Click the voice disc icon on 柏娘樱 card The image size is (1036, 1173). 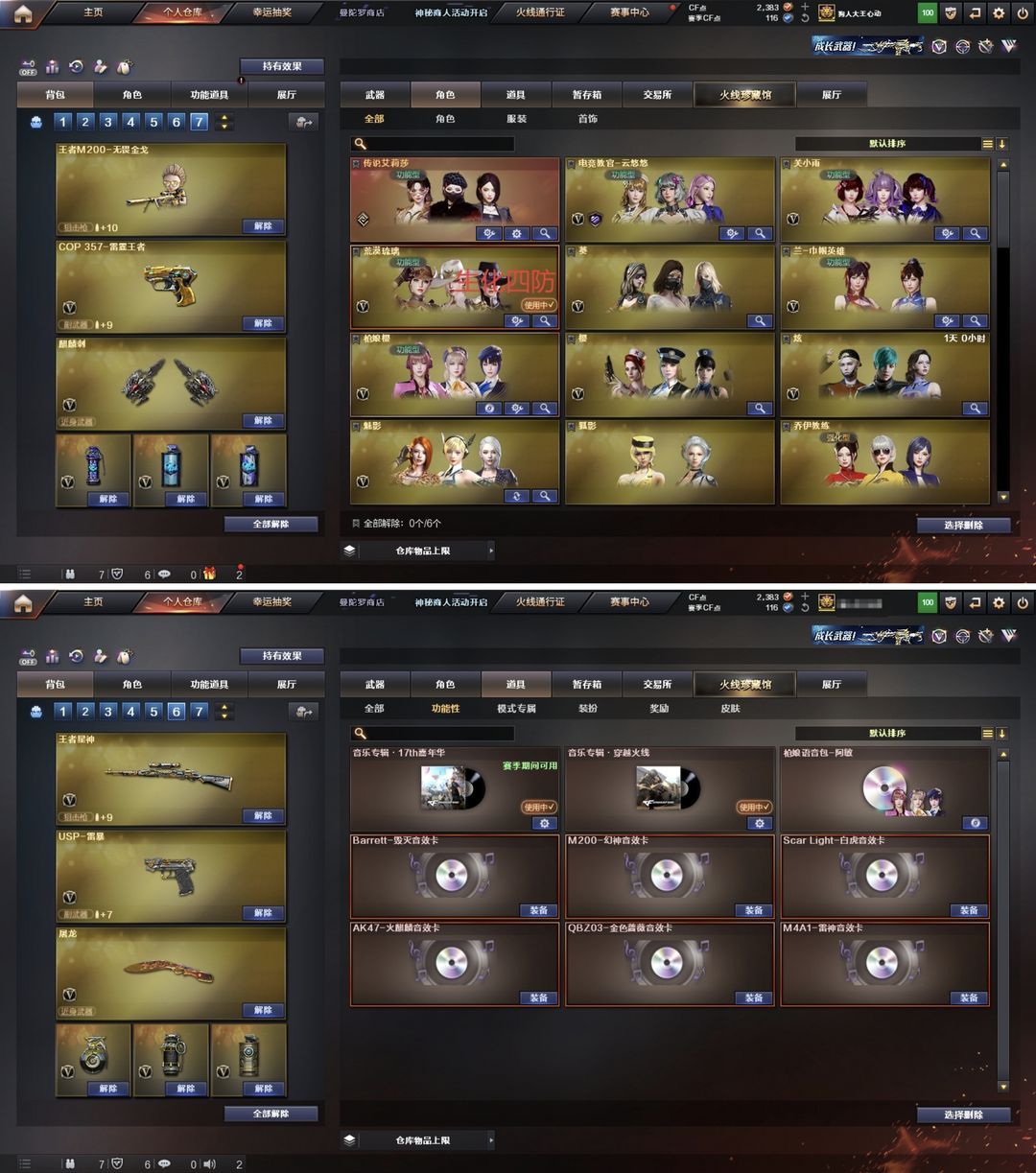pos(489,408)
